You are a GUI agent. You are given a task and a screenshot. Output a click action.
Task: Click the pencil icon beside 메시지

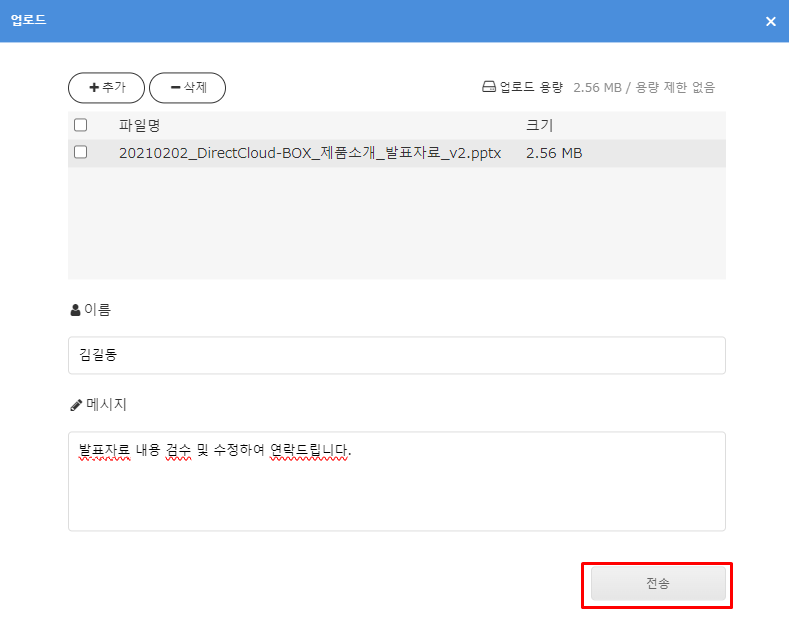[76, 406]
